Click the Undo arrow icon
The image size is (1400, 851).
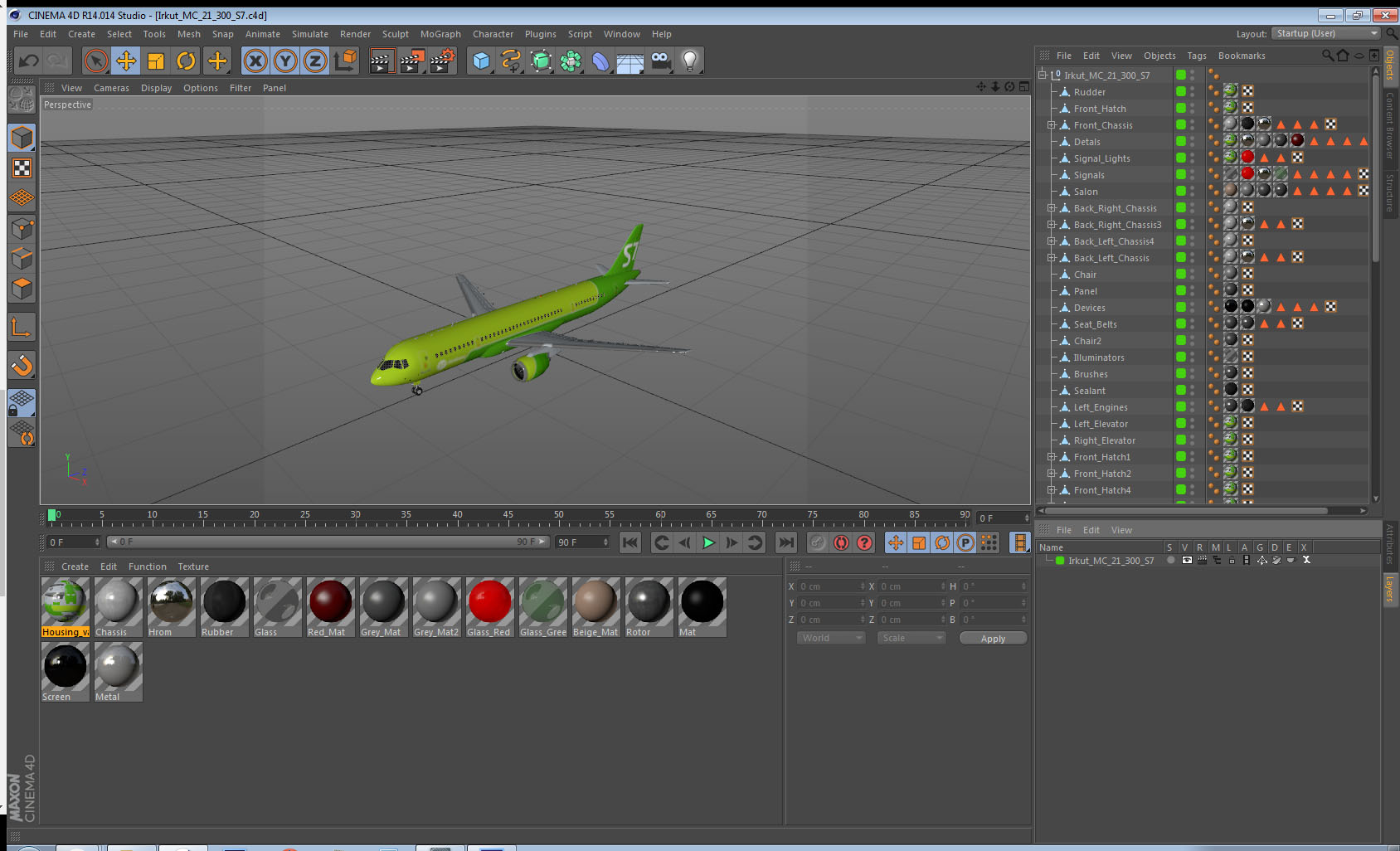(29, 61)
